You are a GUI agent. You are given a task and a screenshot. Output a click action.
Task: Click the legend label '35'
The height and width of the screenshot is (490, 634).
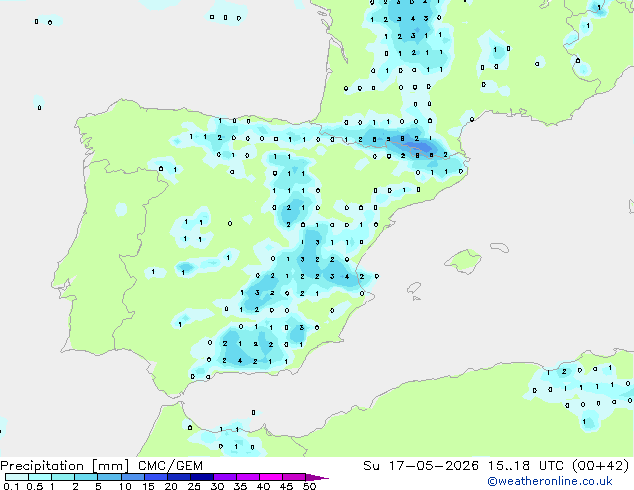[x=240, y=486]
